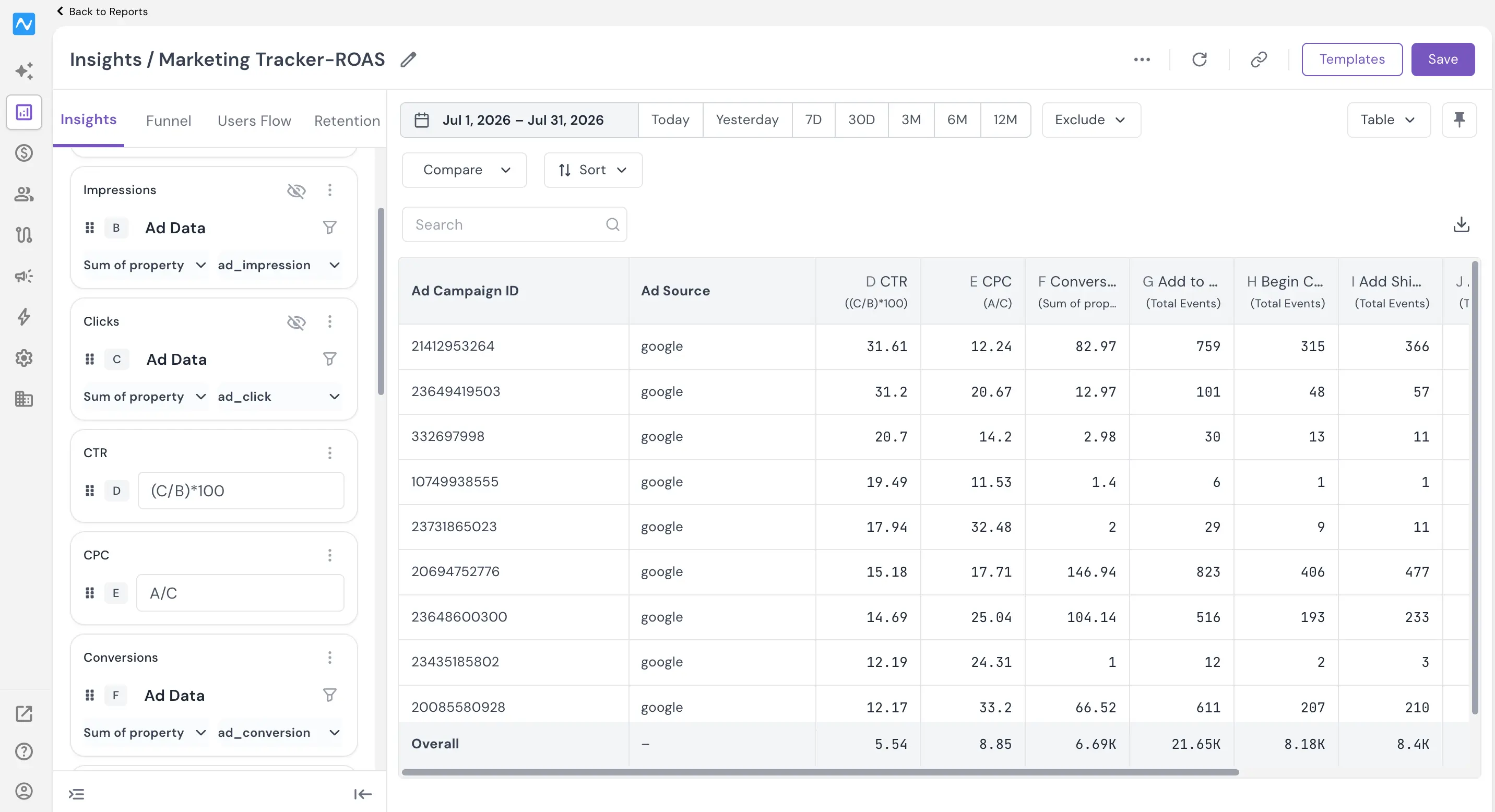
Task: Open the help question mark icon
Action: point(24,751)
